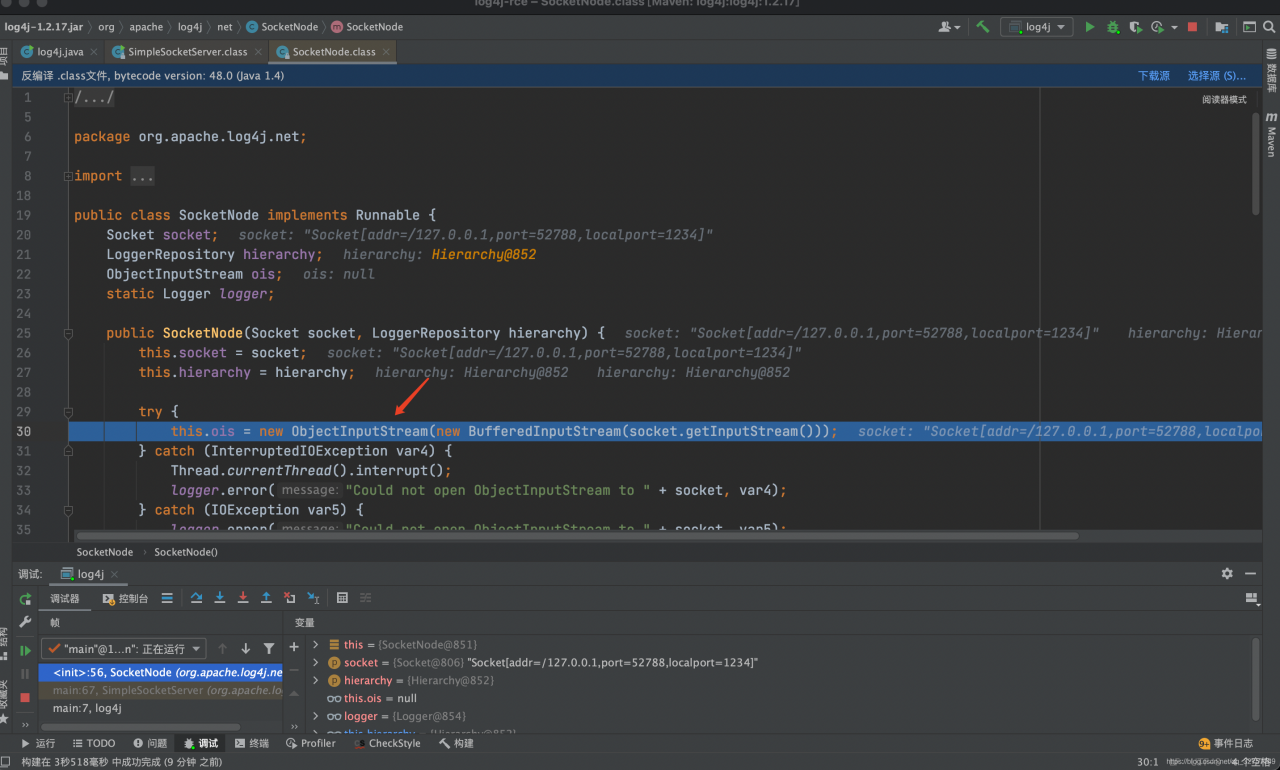Click the profiler run icon in top toolbar
The height and width of the screenshot is (770, 1280).
click(1157, 27)
